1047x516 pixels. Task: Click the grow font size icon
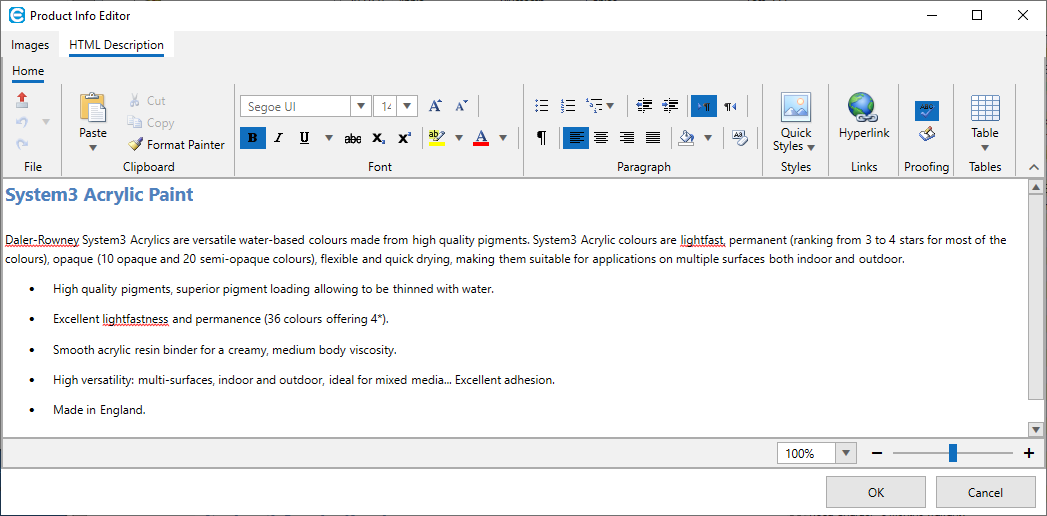pos(435,106)
